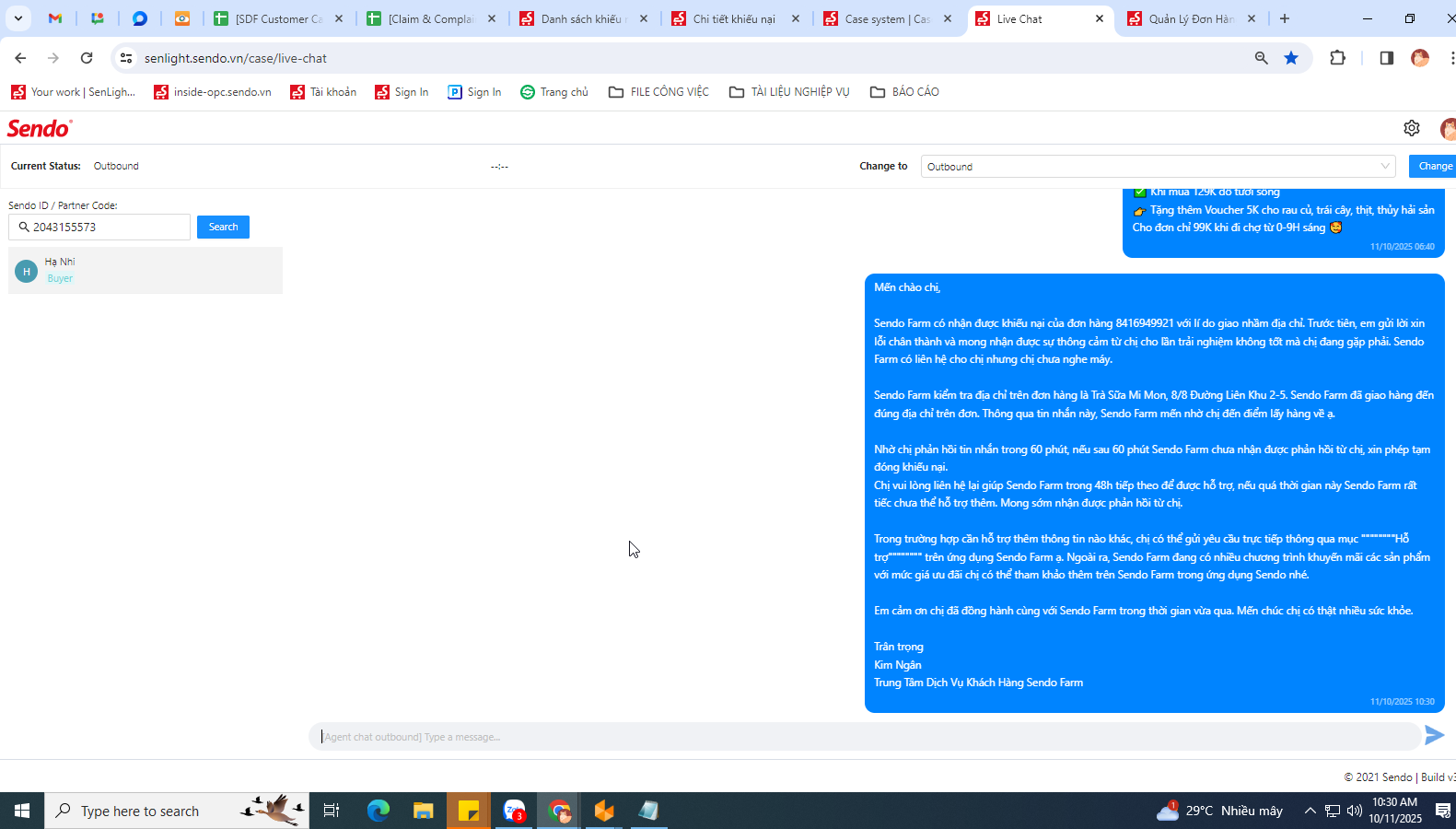Viewport: 1456px width, 829px height.
Task: View site information icon in address bar
Action: [x=126, y=58]
